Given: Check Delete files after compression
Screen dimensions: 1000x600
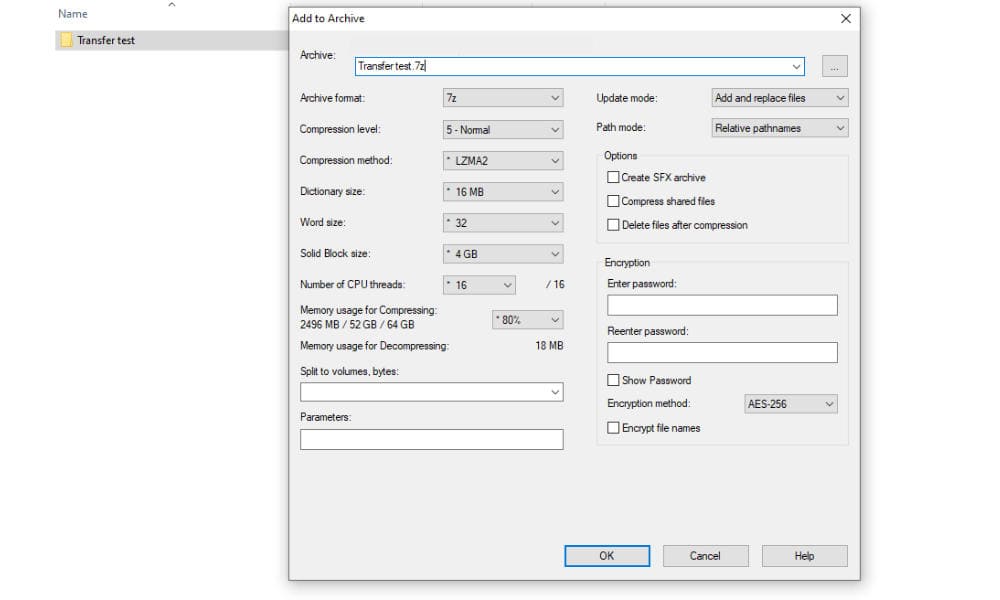Looking at the screenshot, I should tap(614, 225).
